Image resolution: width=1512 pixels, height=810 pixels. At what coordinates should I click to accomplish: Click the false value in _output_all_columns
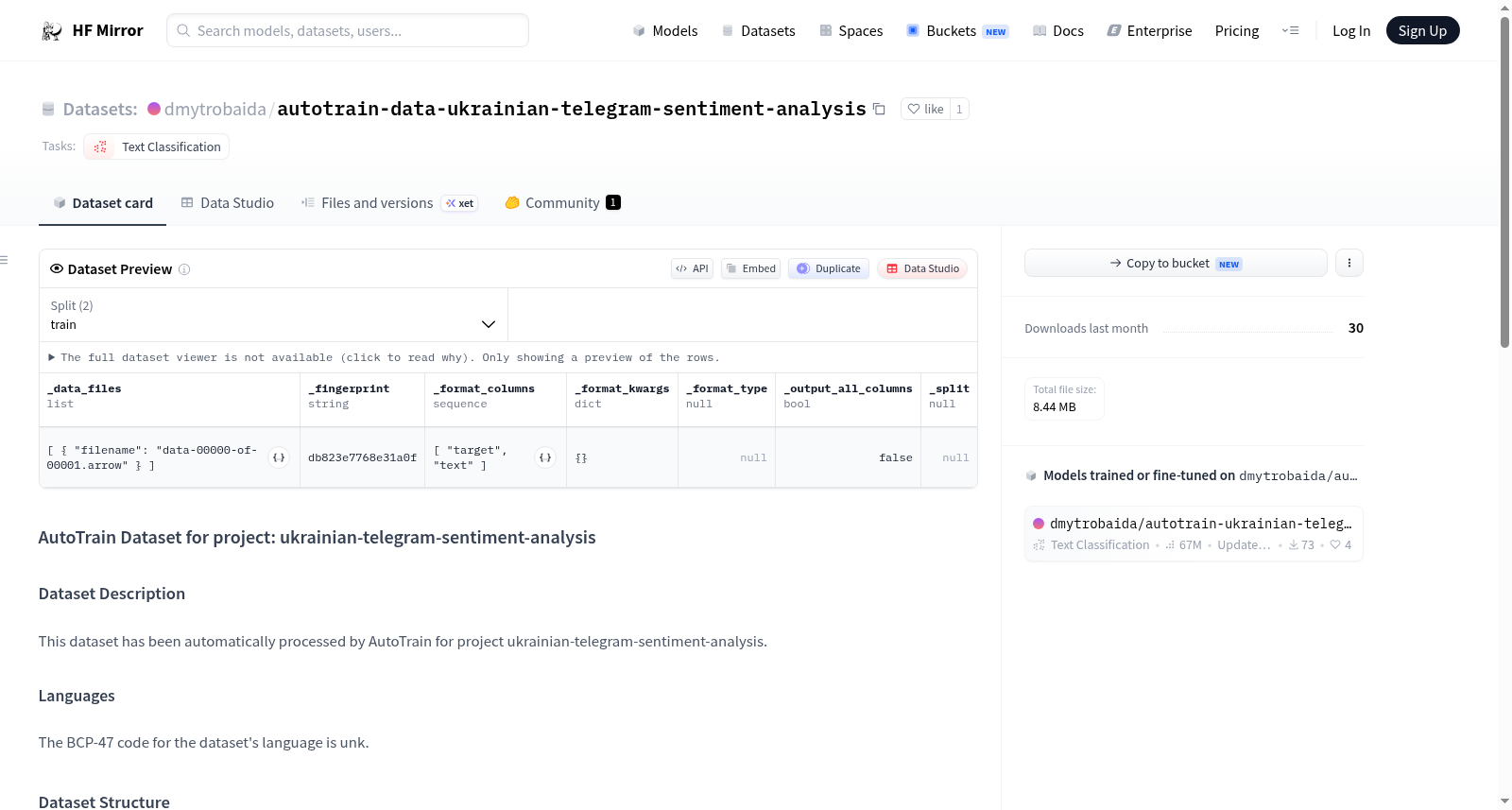(896, 457)
